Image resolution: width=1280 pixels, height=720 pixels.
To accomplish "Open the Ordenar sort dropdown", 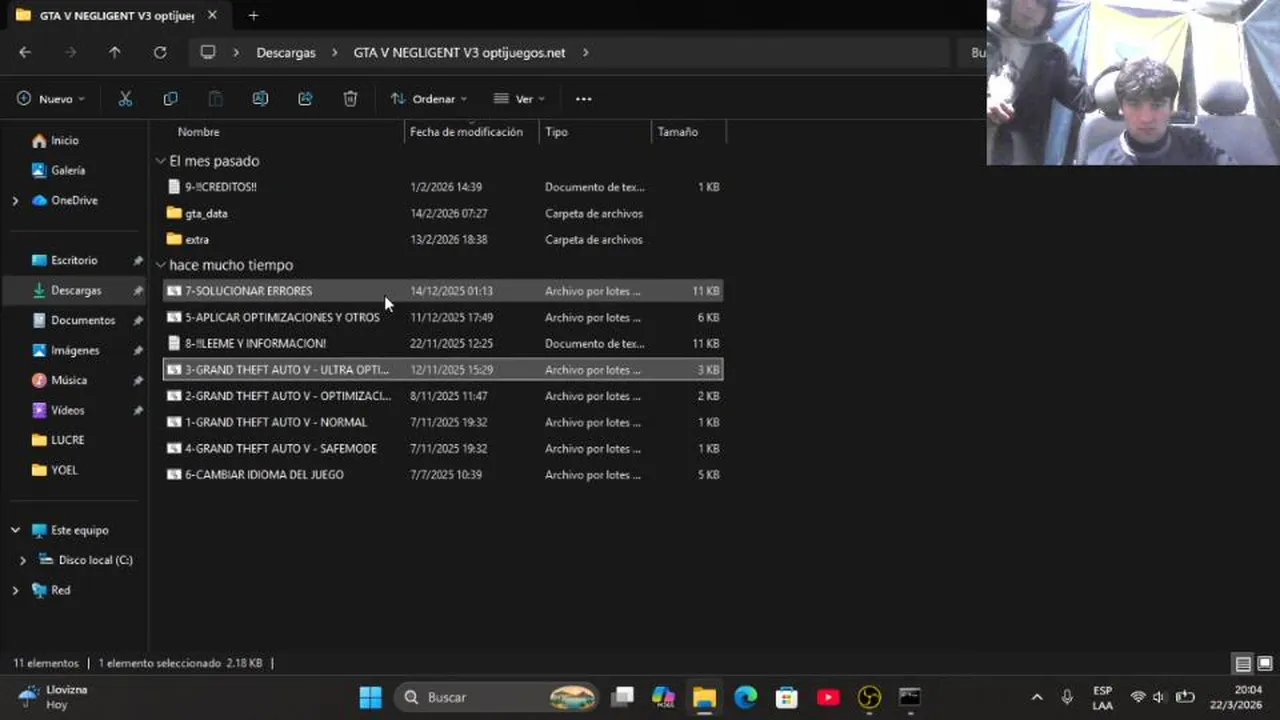I will [429, 99].
